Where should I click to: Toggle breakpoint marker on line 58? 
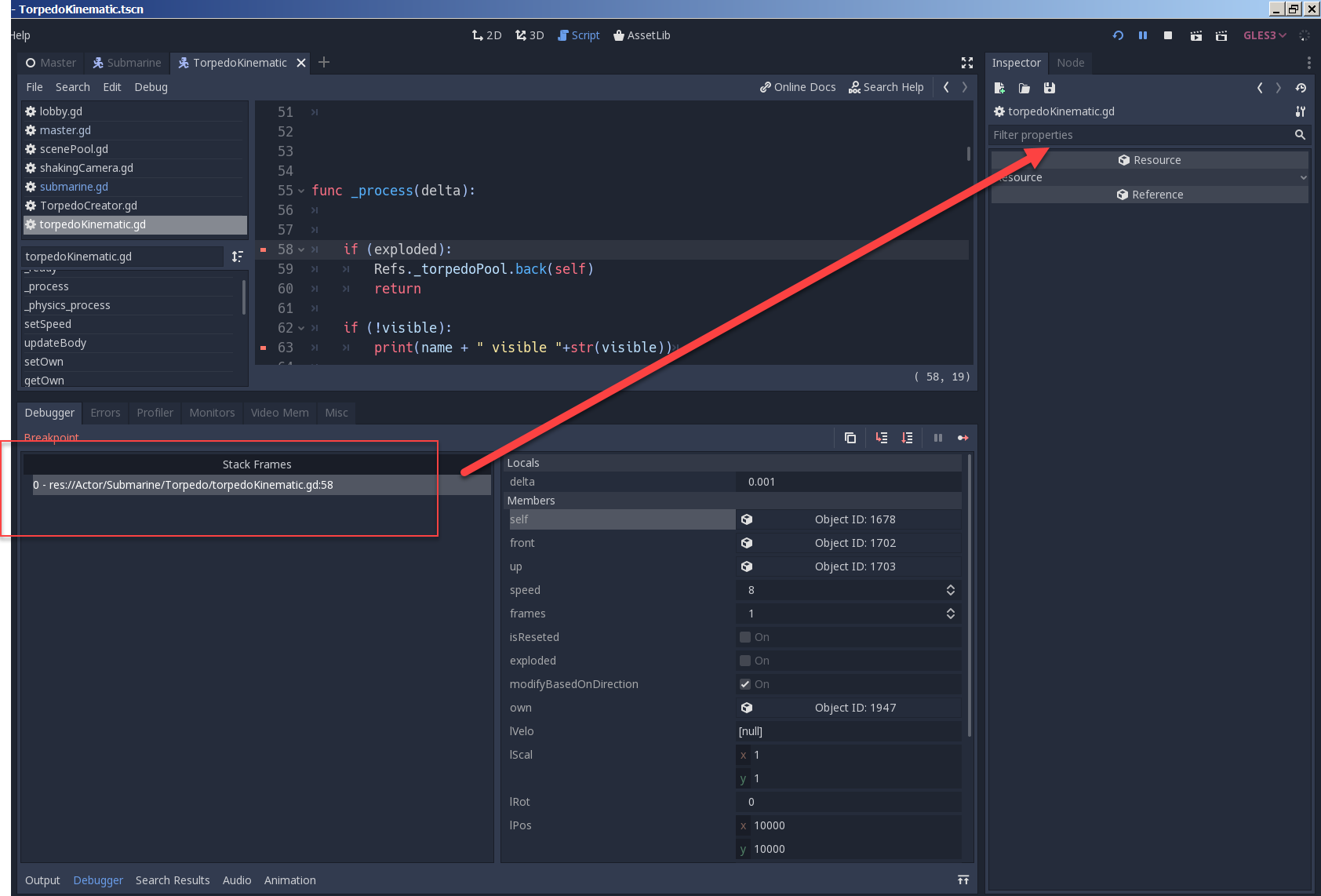264,249
